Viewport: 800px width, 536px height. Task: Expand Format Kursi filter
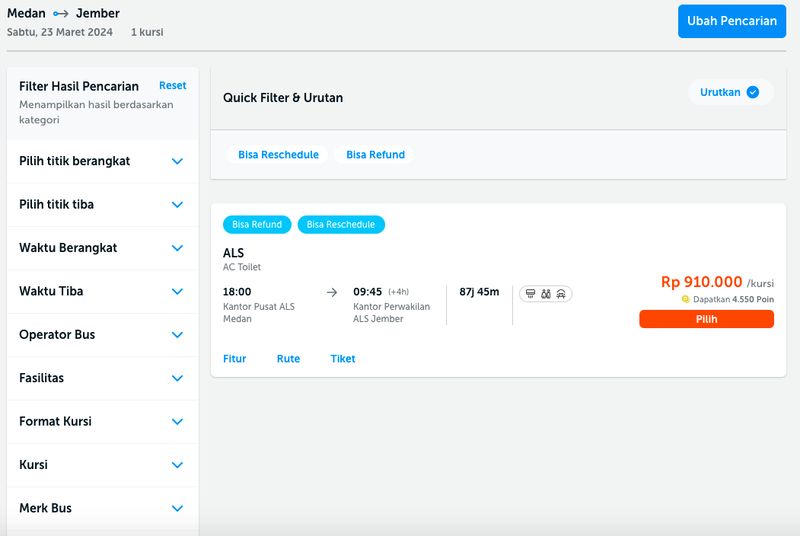click(x=103, y=421)
